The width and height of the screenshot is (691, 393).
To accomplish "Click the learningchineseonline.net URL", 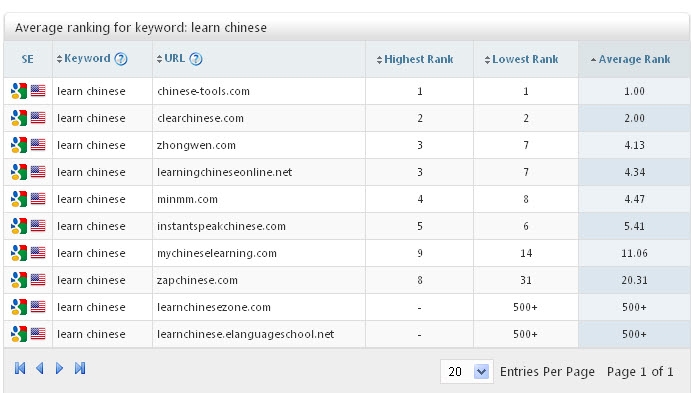I will click(224, 172).
